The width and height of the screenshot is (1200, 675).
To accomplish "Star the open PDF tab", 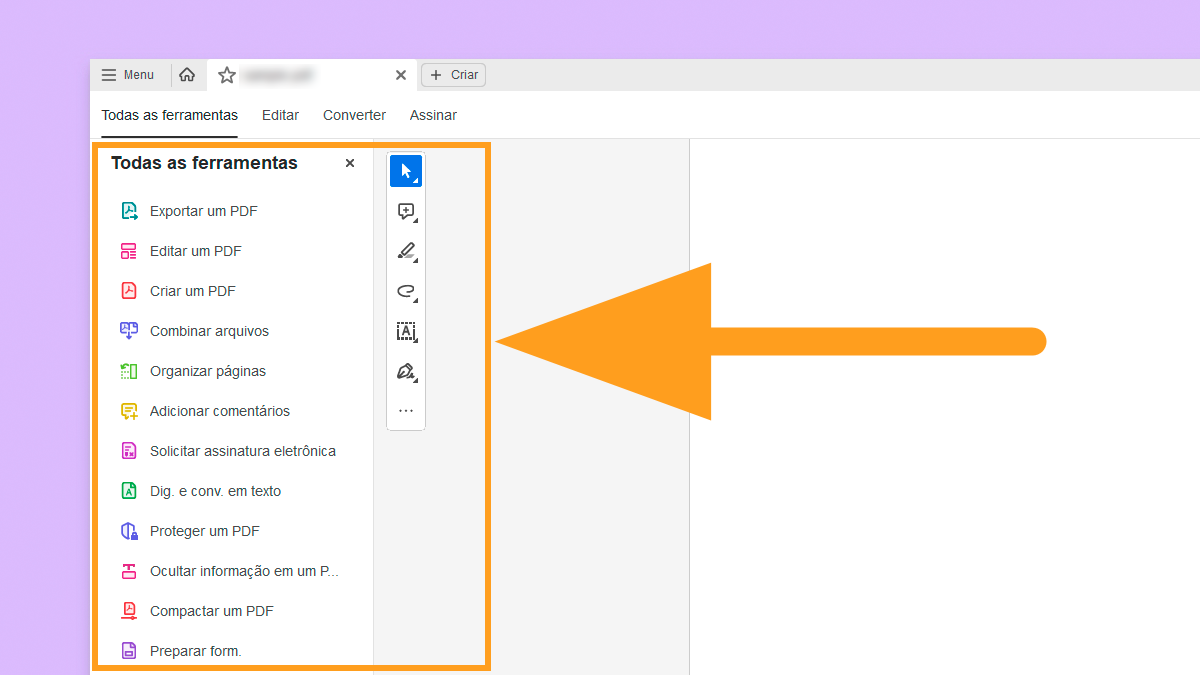I will (x=227, y=75).
